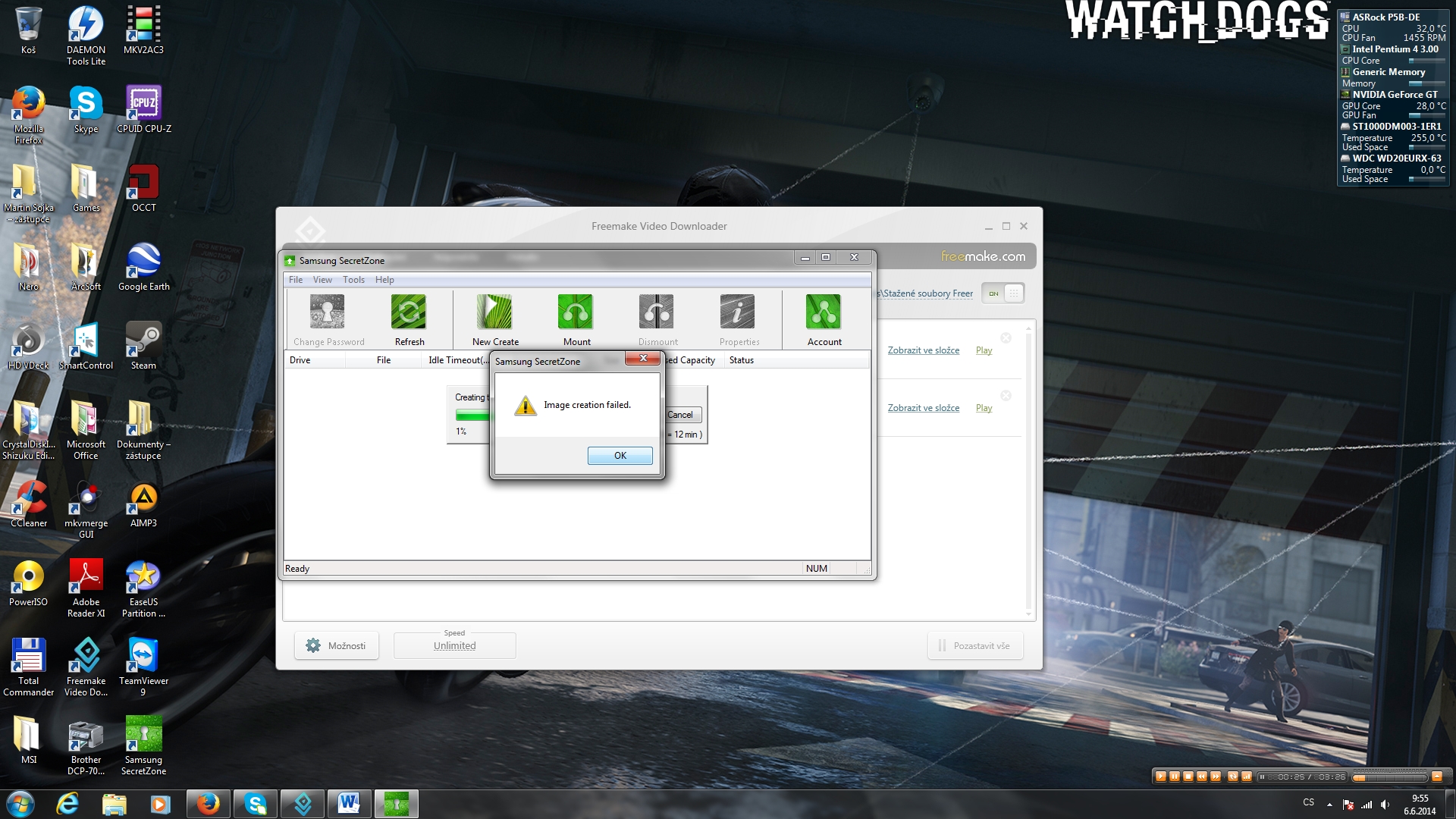Click the Firefox taskbar icon

208,803
